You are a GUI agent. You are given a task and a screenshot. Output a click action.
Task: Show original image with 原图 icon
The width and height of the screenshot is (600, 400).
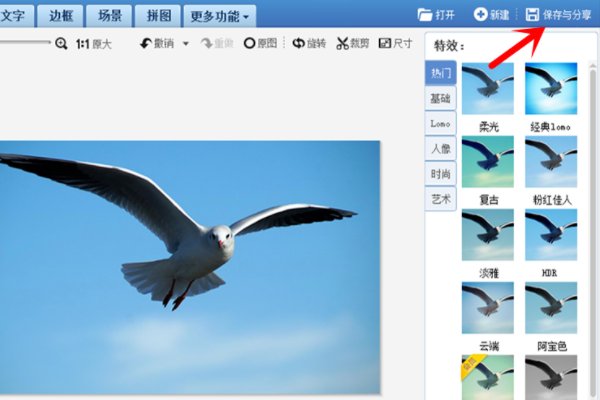(249, 44)
